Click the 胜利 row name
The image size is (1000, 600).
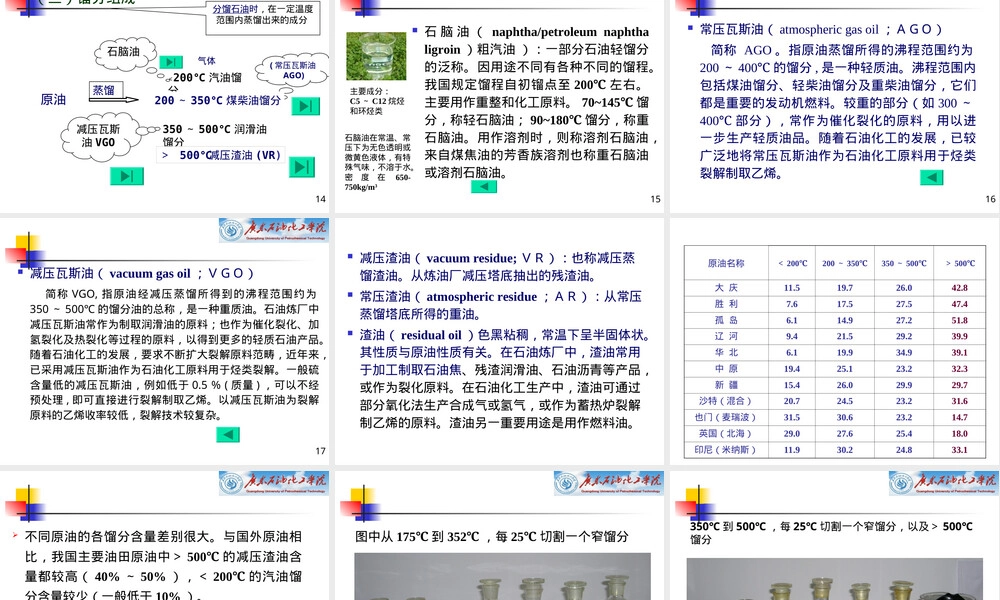pyautogui.click(x=726, y=304)
